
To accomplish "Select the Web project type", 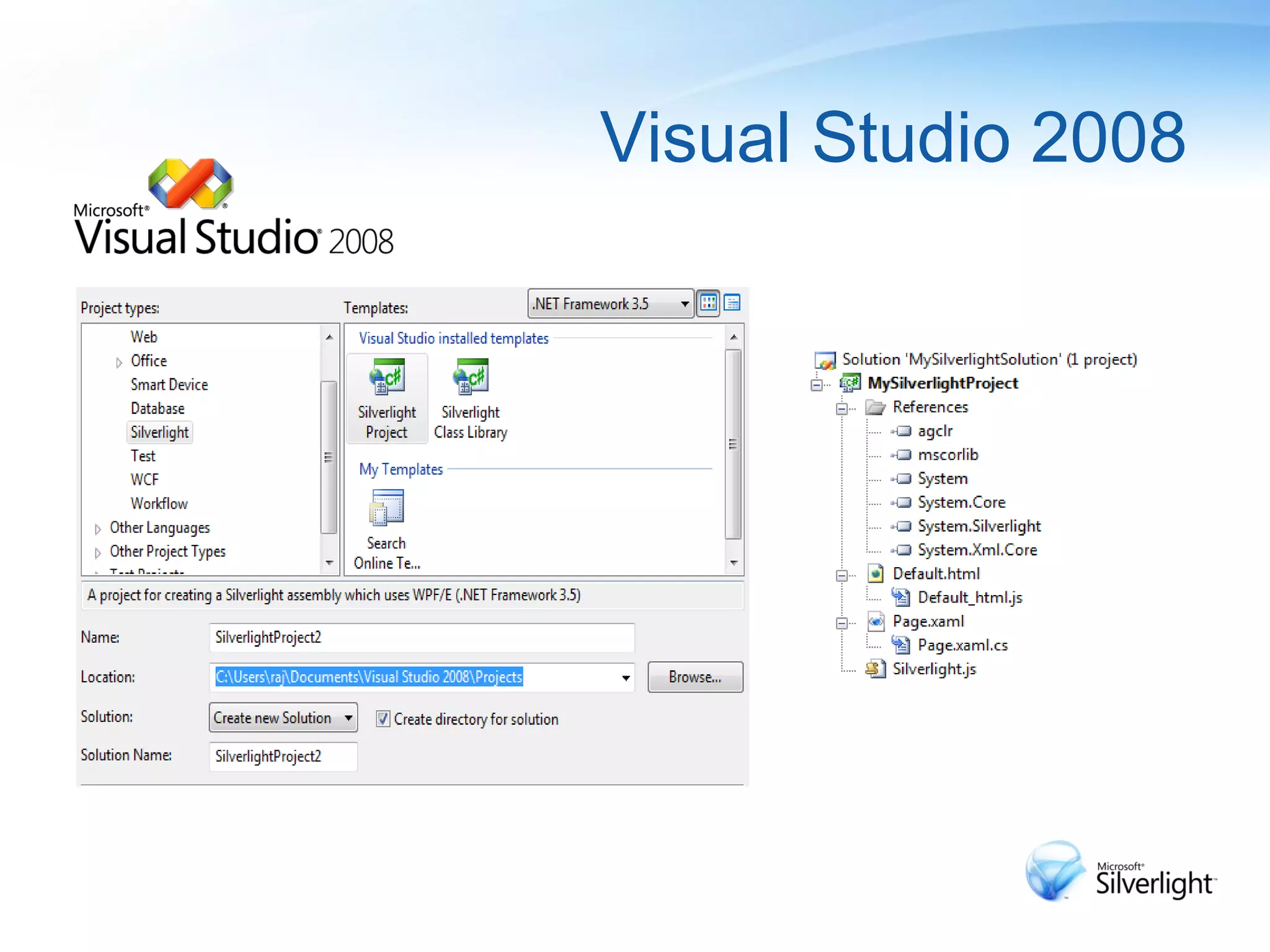I will tap(144, 337).
